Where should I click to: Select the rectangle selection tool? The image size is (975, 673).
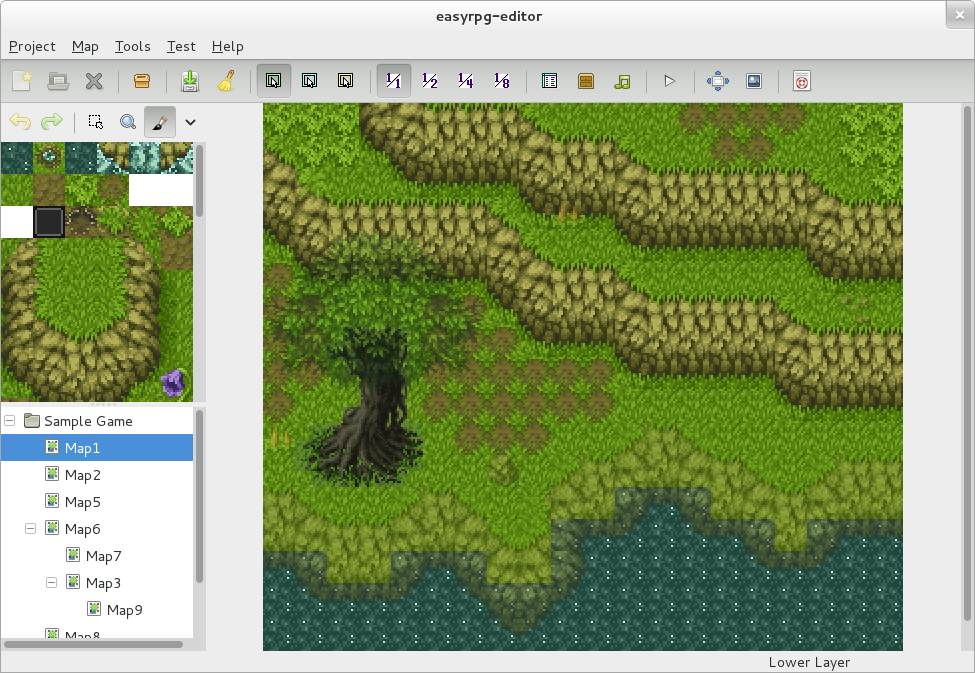[95, 122]
